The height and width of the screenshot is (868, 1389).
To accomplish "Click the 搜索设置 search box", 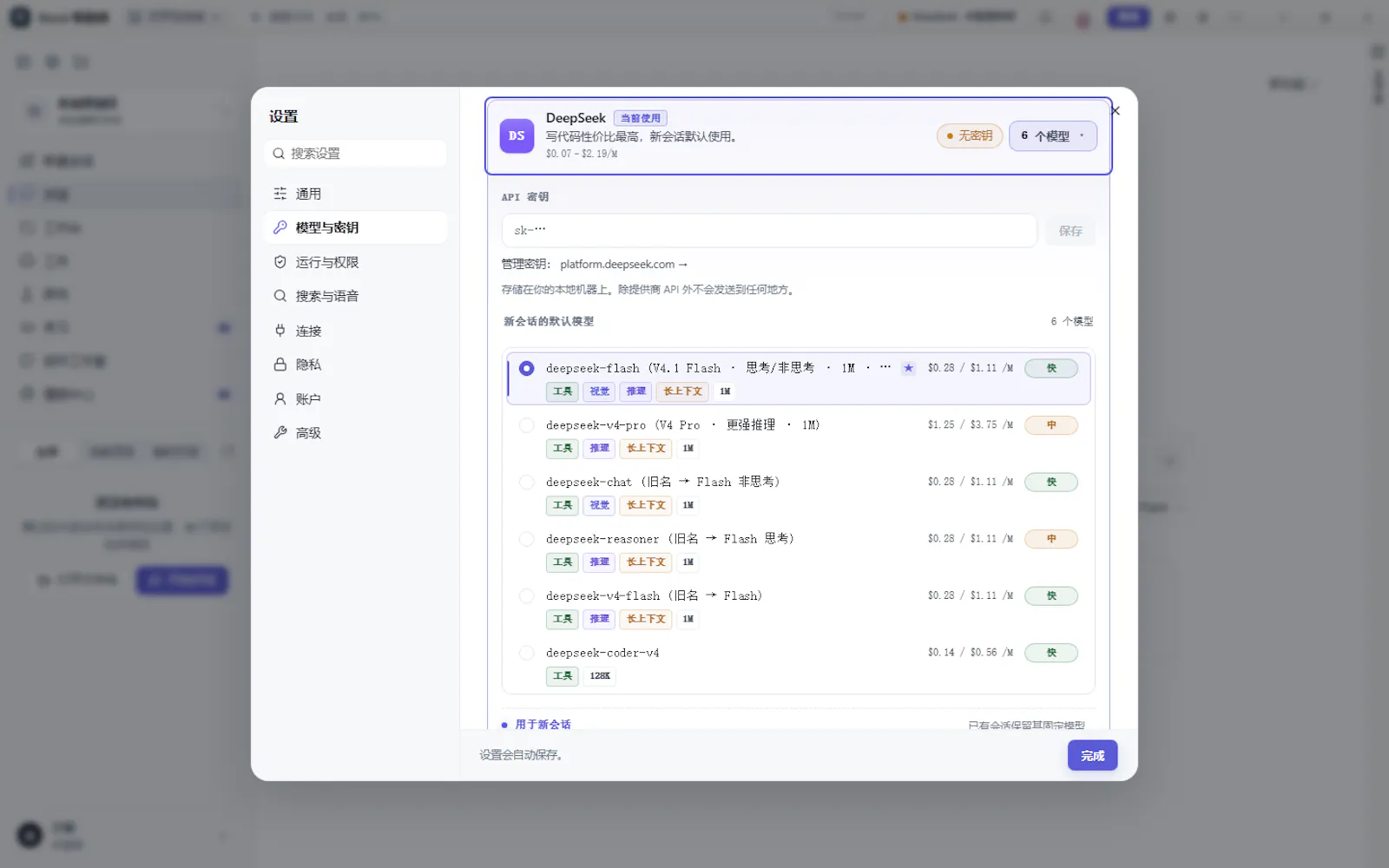I will pos(356,154).
